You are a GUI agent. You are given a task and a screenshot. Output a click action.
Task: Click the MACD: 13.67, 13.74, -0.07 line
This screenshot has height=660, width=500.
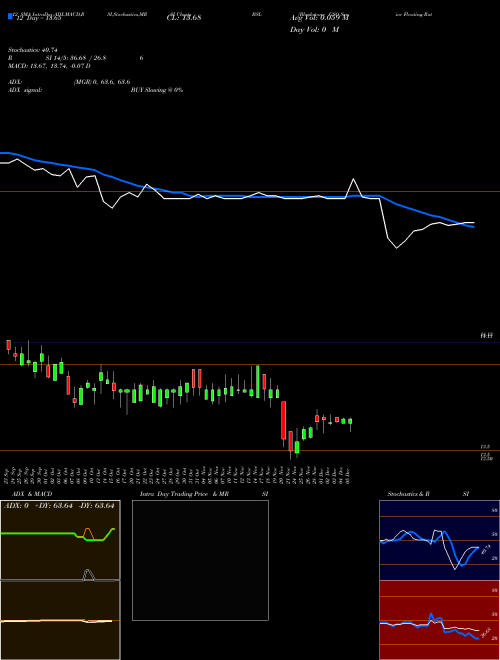coord(49,66)
